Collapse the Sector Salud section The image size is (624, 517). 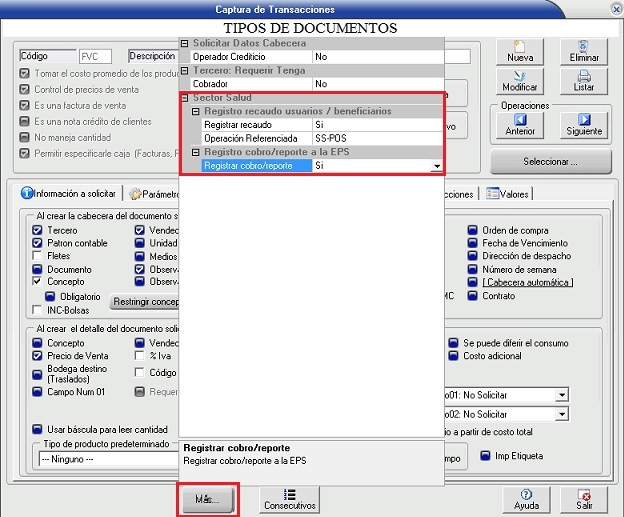pos(184,98)
